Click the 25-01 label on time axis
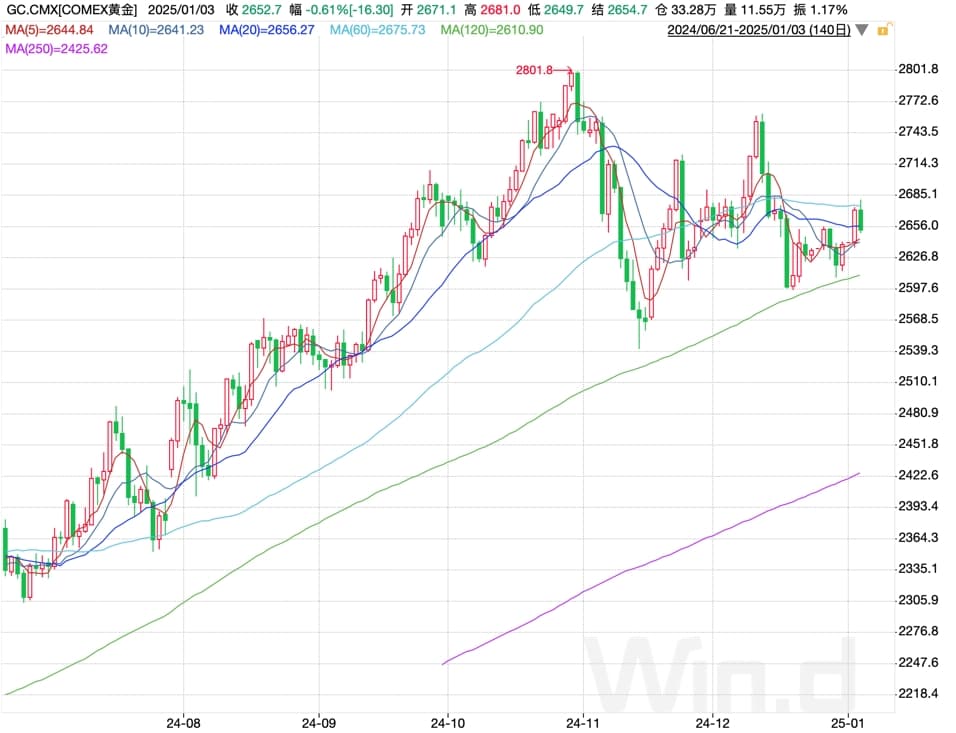The width and height of the screenshot is (956, 733). click(x=848, y=721)
